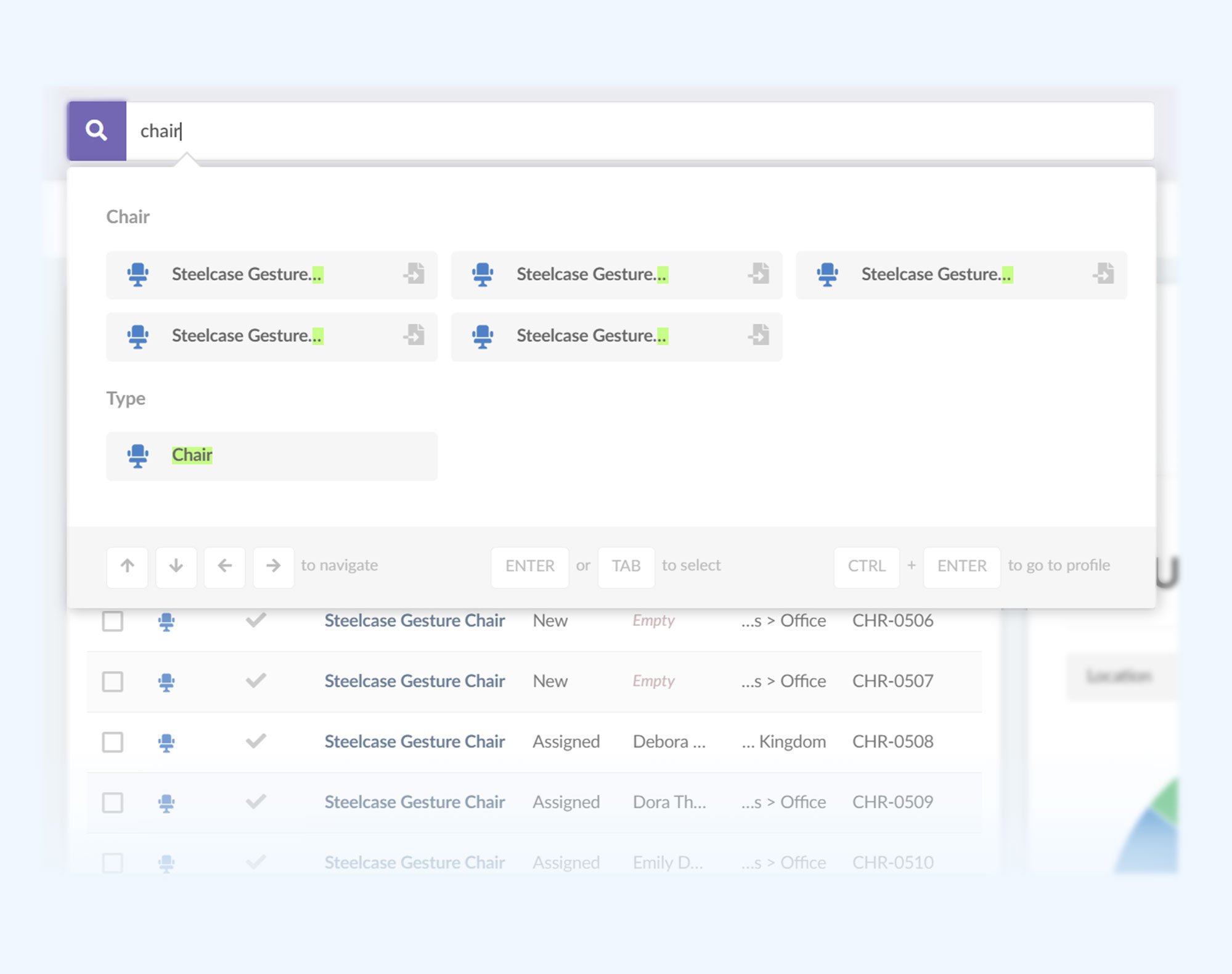Screen dimensions: 1232x974
Task: Click the purple search magnifier icon
Action: point(96,130)
